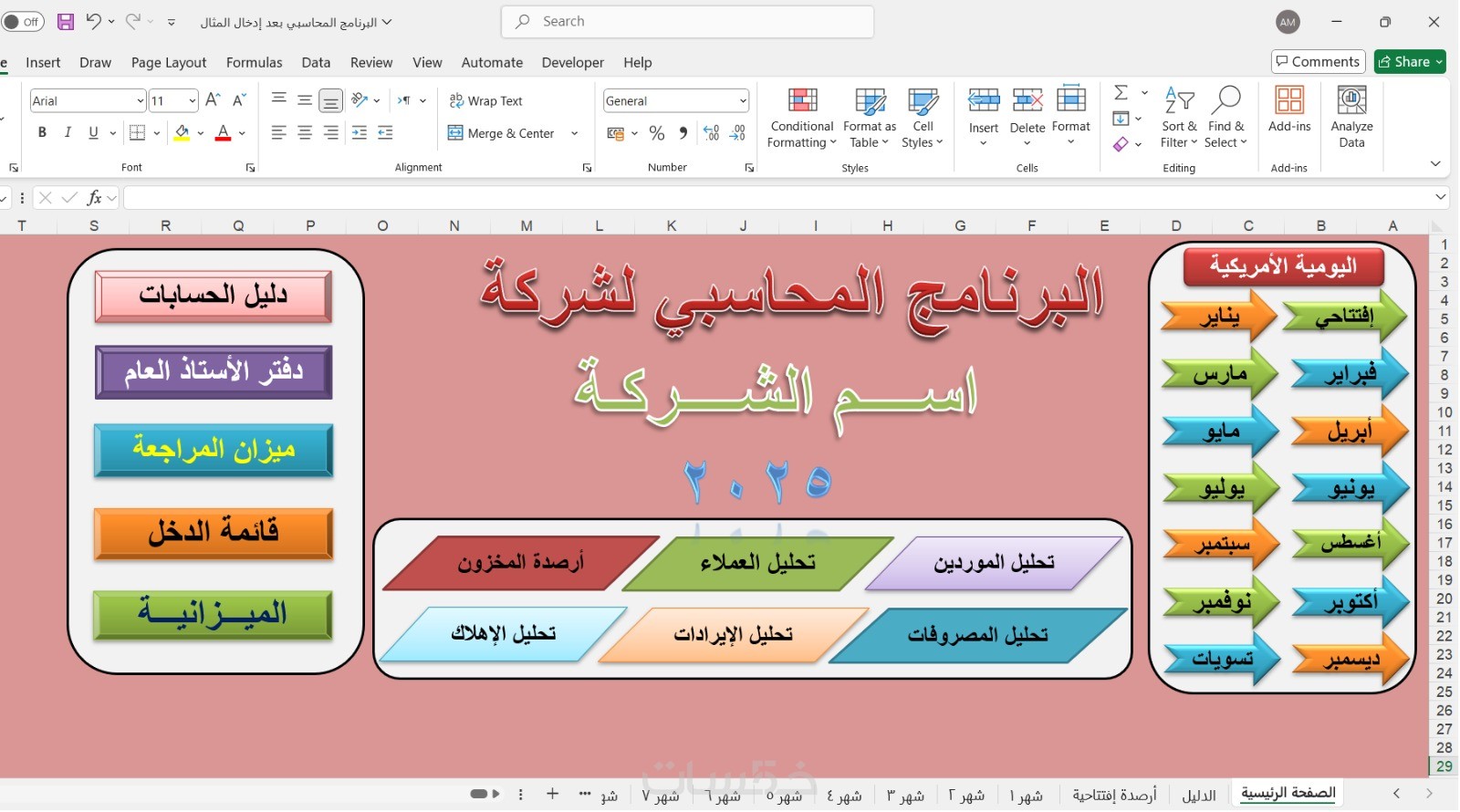Open the font color red swatch
Viewport: 1460px width, 812px height.
[223, 133]
